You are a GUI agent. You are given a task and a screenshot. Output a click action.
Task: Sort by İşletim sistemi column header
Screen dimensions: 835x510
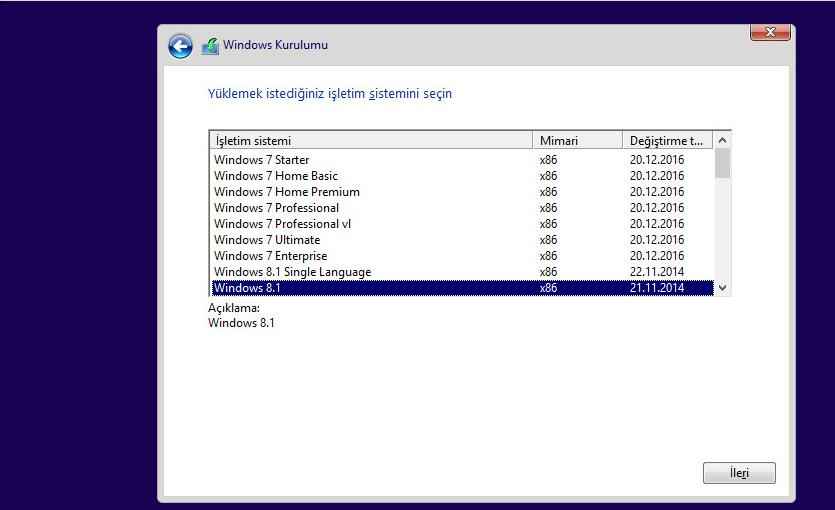click(x=370, y=141)
